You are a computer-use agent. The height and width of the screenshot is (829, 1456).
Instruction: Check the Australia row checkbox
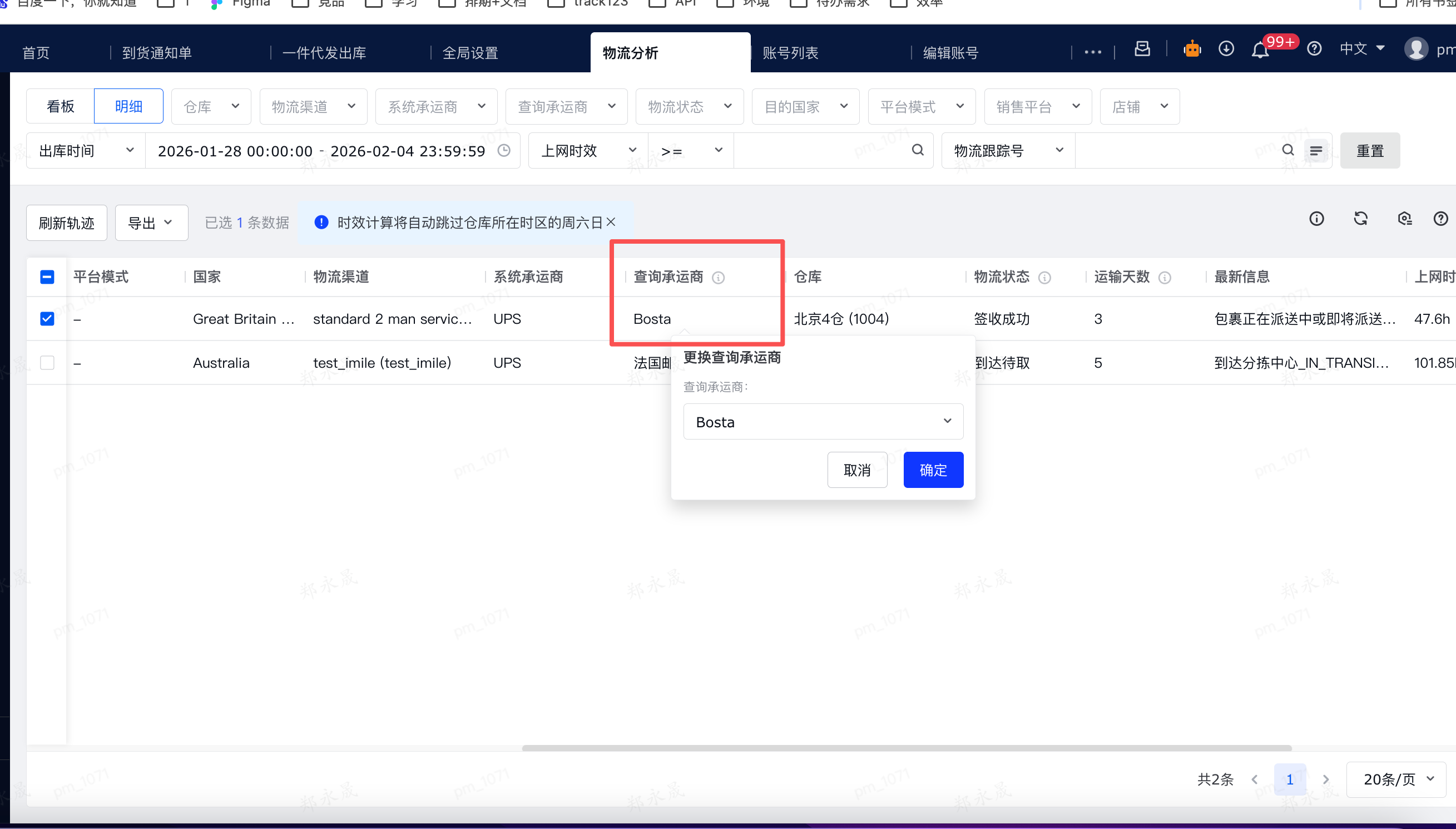point(47,363)
